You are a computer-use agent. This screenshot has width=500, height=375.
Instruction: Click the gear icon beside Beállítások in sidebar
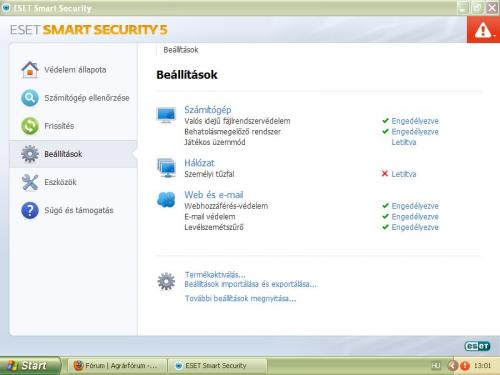click(x=30, y=154)
